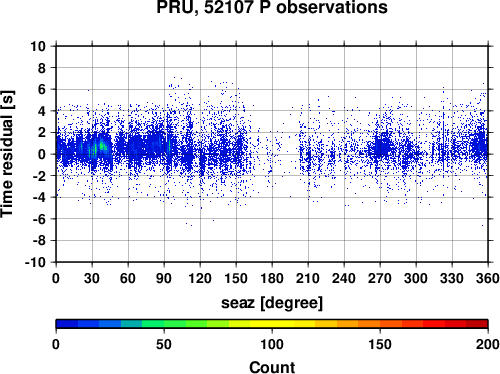Click the x-axis tick label 180
This screenshot has width=500, height=374.
[x=272, y=278]
